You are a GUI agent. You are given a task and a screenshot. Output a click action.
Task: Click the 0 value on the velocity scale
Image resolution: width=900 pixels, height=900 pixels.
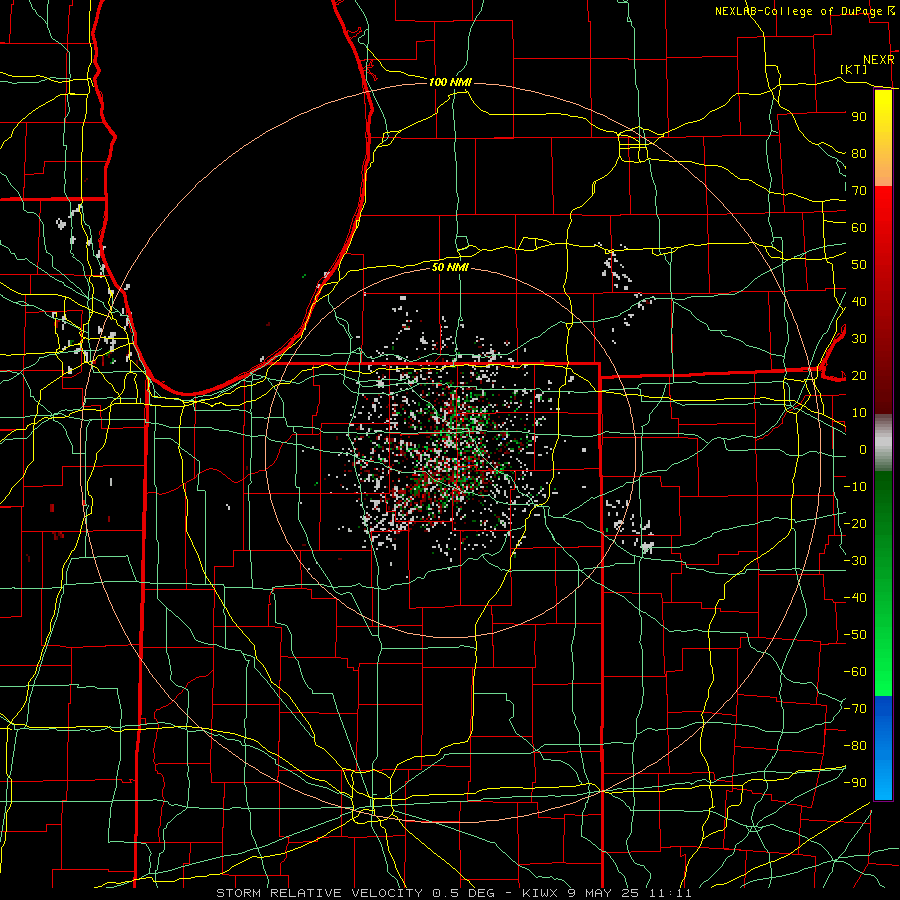click(x=863, y=450)
